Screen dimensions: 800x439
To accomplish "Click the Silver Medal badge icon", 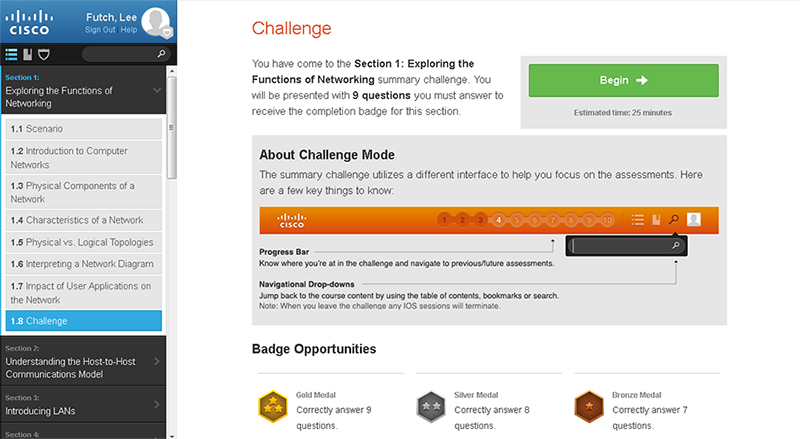I will (x=430, y=404).
